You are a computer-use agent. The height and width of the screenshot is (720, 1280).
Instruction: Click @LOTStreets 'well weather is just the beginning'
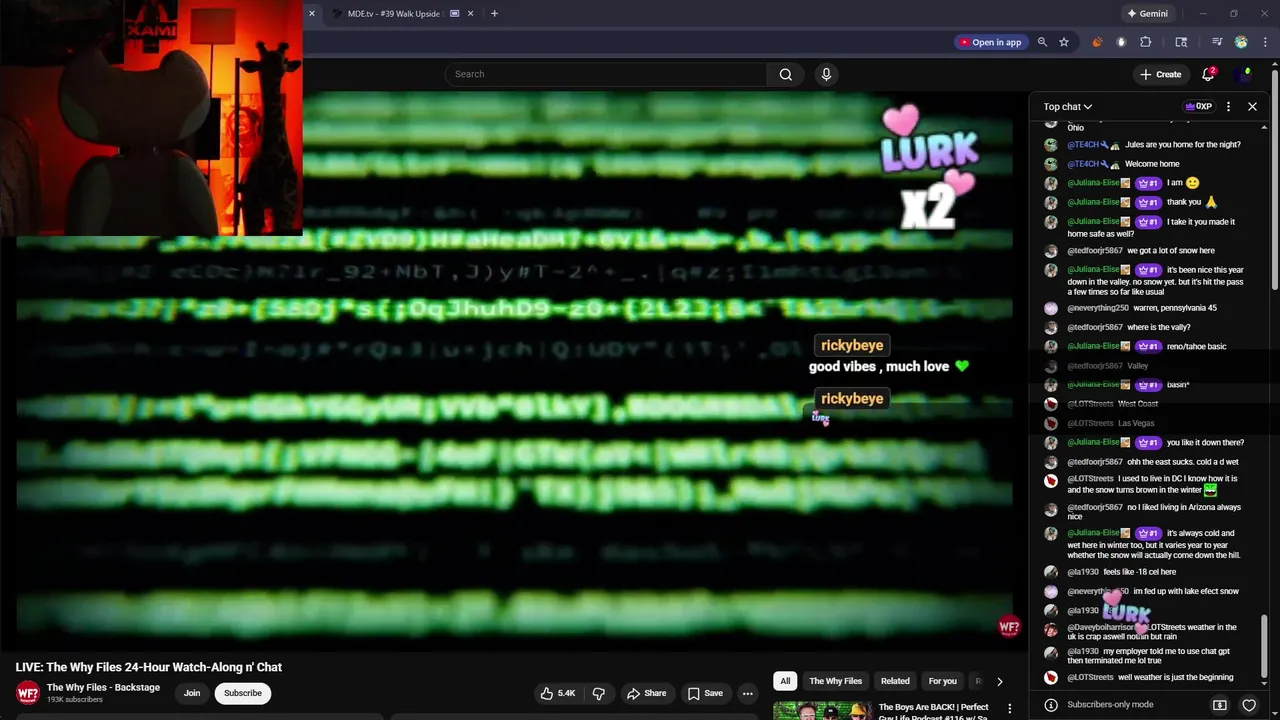point(1150,677)
